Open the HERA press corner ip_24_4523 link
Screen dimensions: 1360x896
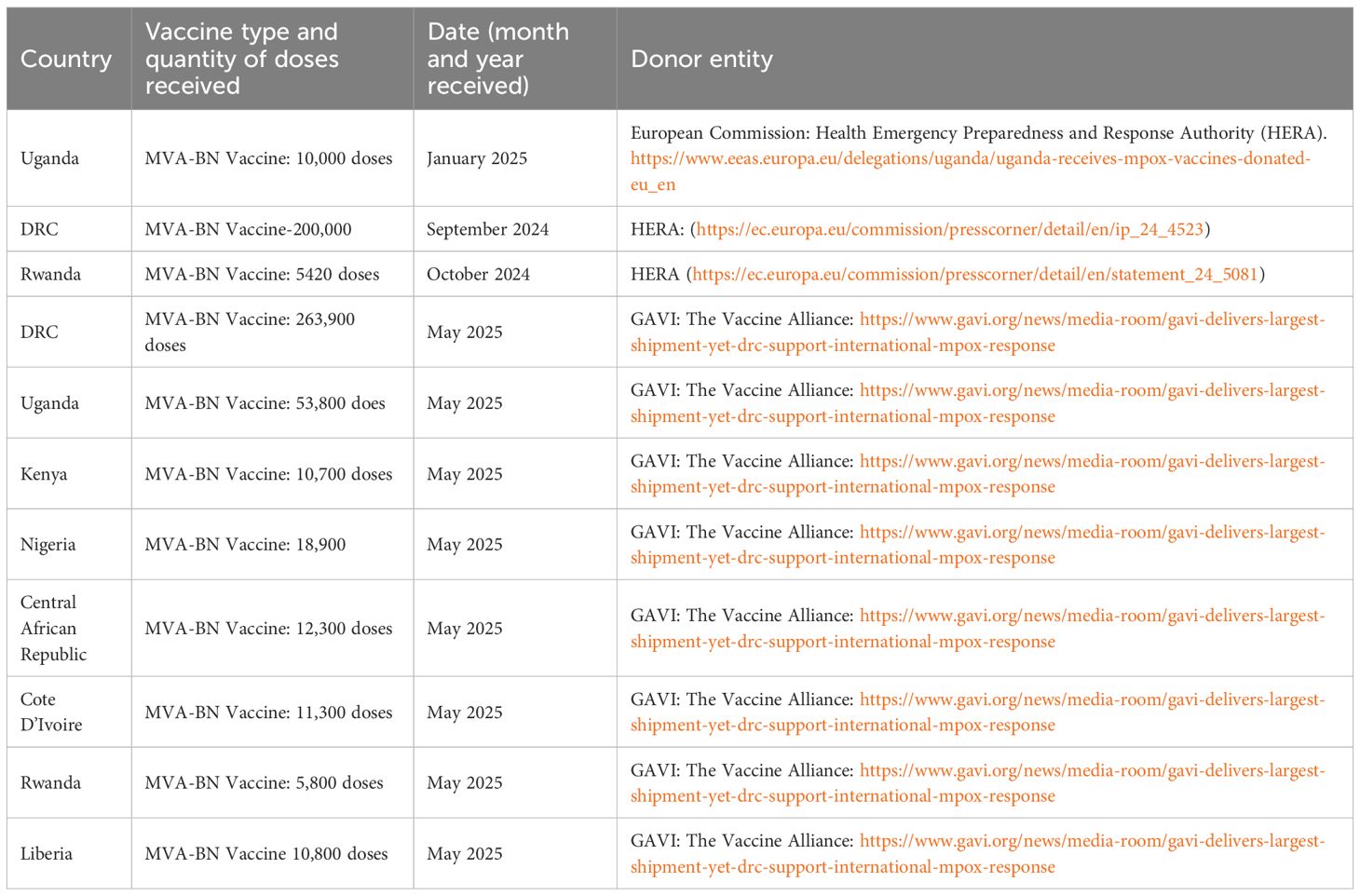click(949, 229)
